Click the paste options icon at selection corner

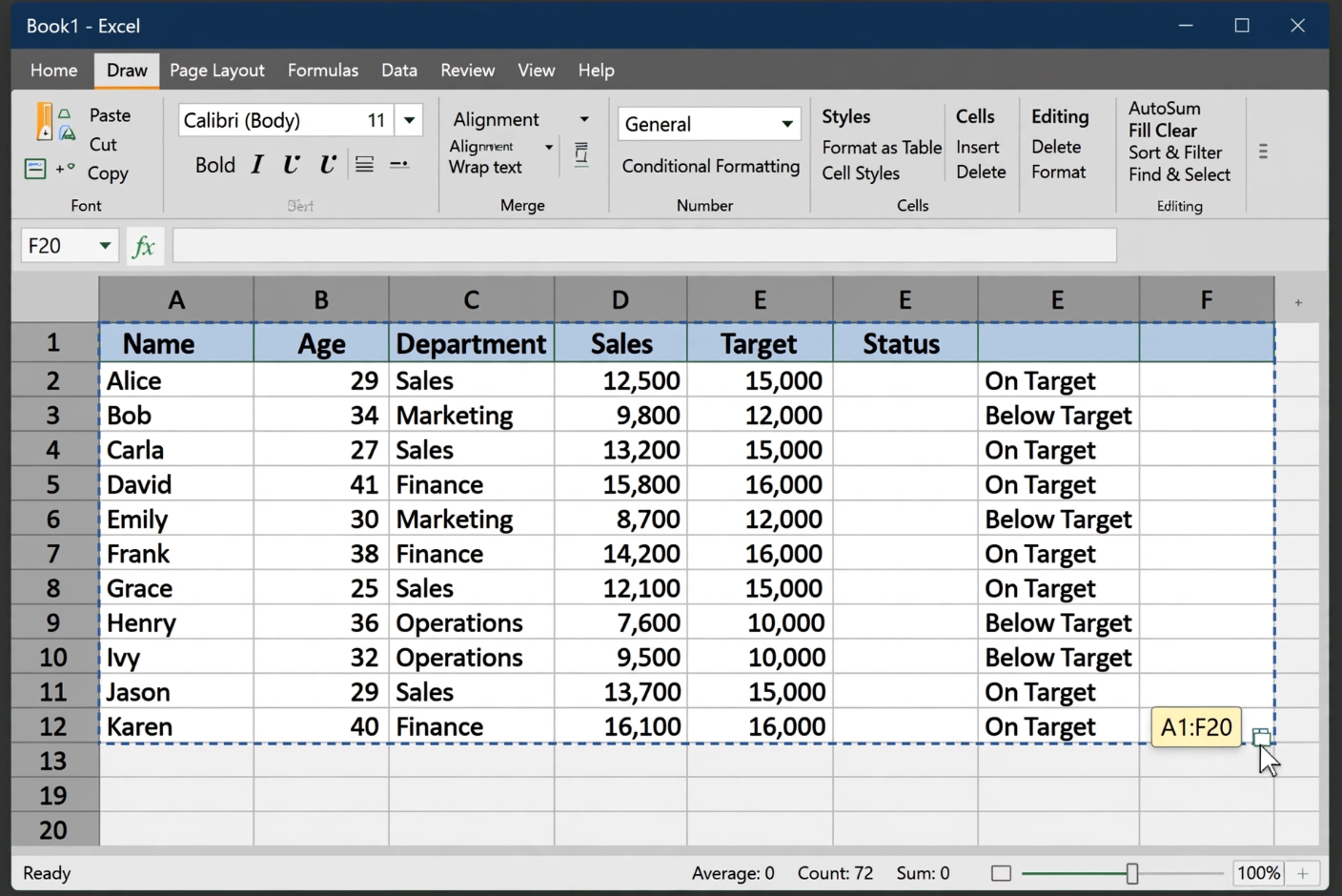1261,736
